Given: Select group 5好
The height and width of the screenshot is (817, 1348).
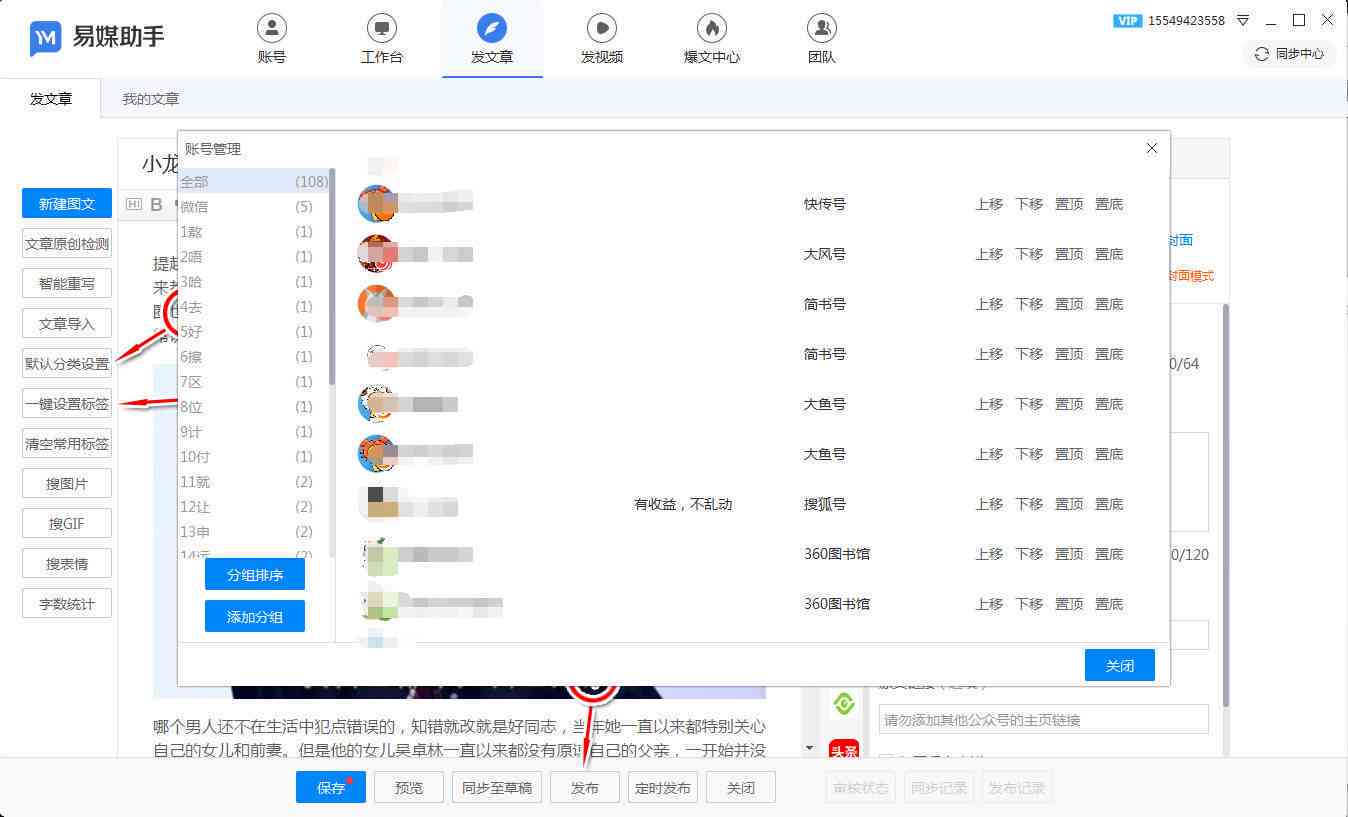Looking at the screenshot, I should coord(253,331).
